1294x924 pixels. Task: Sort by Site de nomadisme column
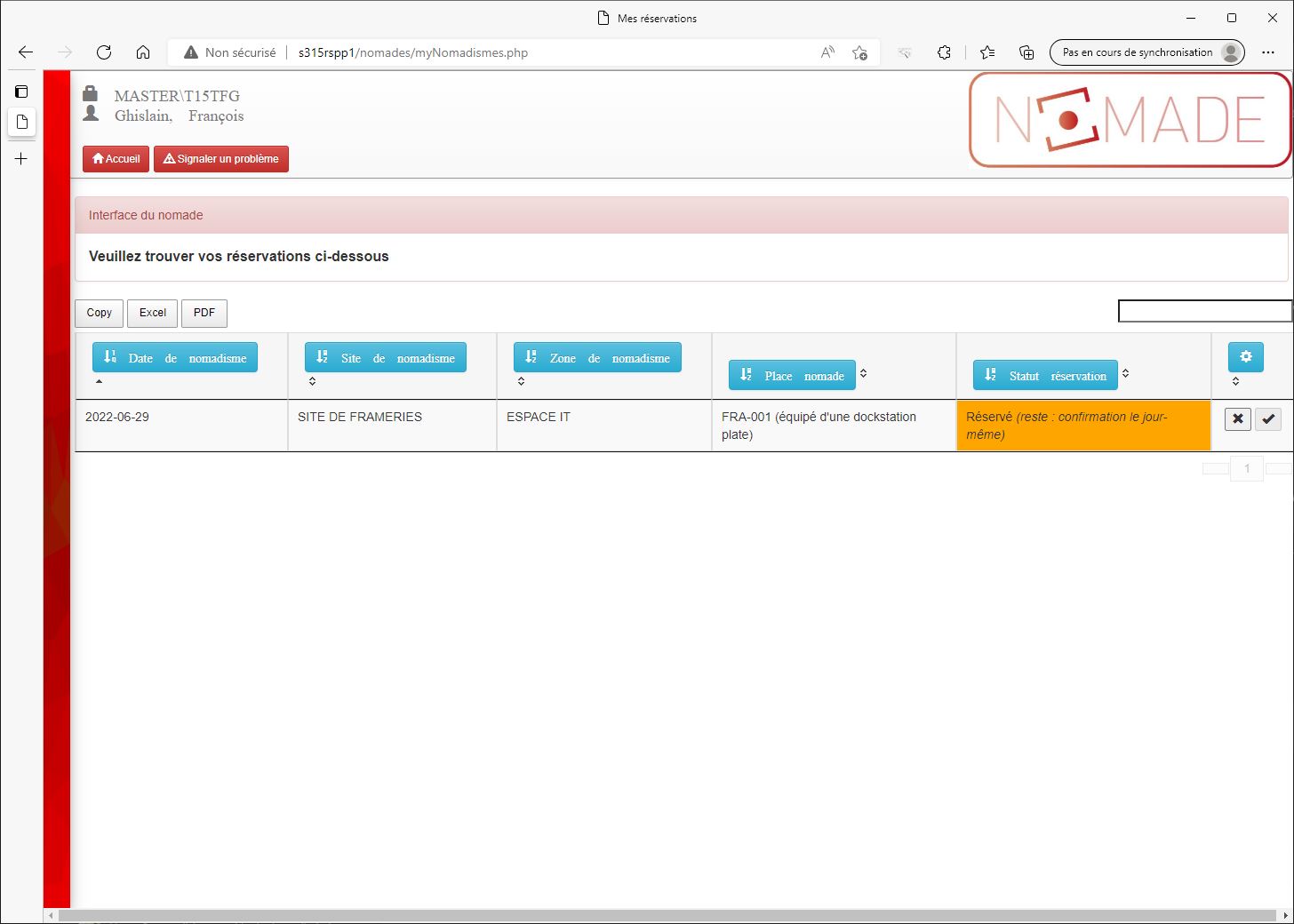[385, 358]
